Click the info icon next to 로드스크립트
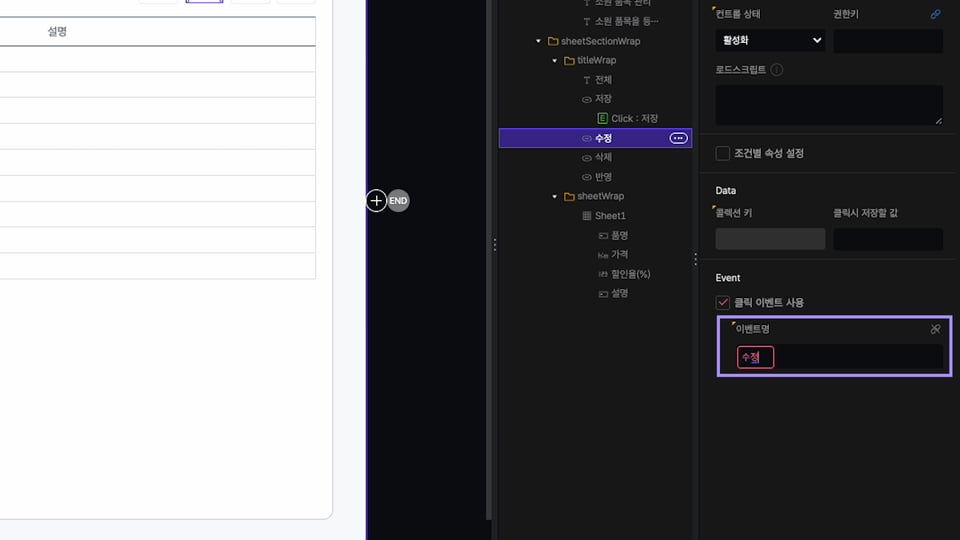 776,70
